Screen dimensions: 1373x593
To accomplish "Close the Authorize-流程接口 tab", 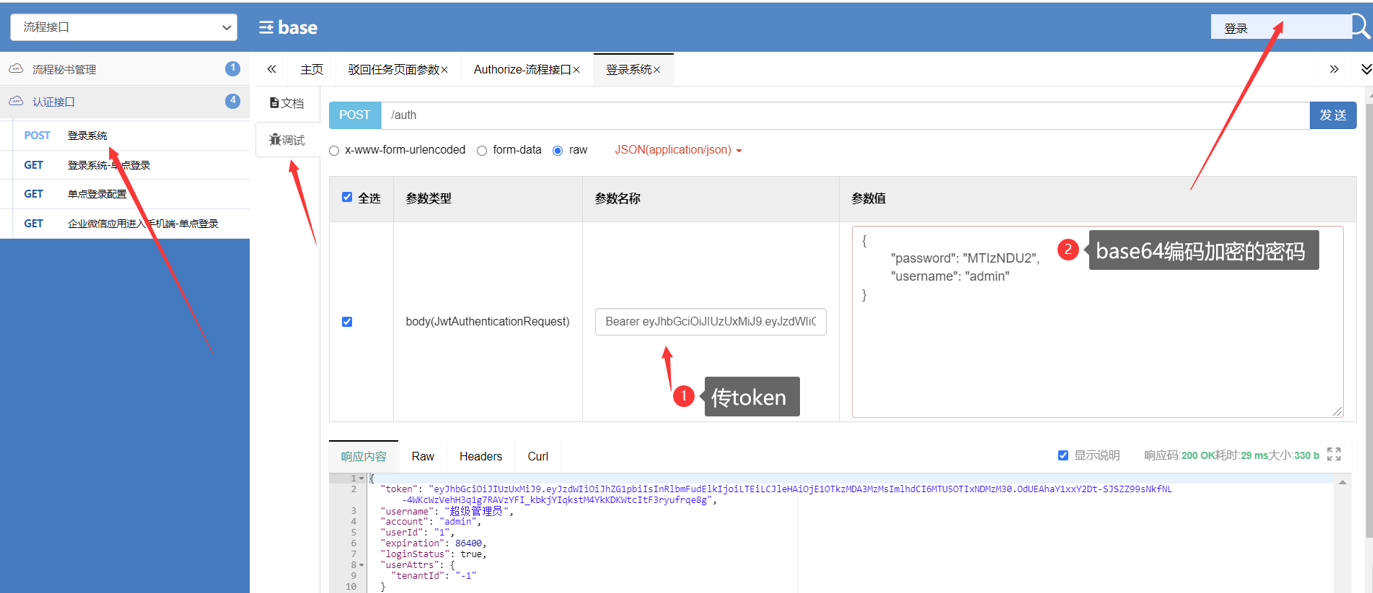I will pyautogui.click(x=576, y=70).
